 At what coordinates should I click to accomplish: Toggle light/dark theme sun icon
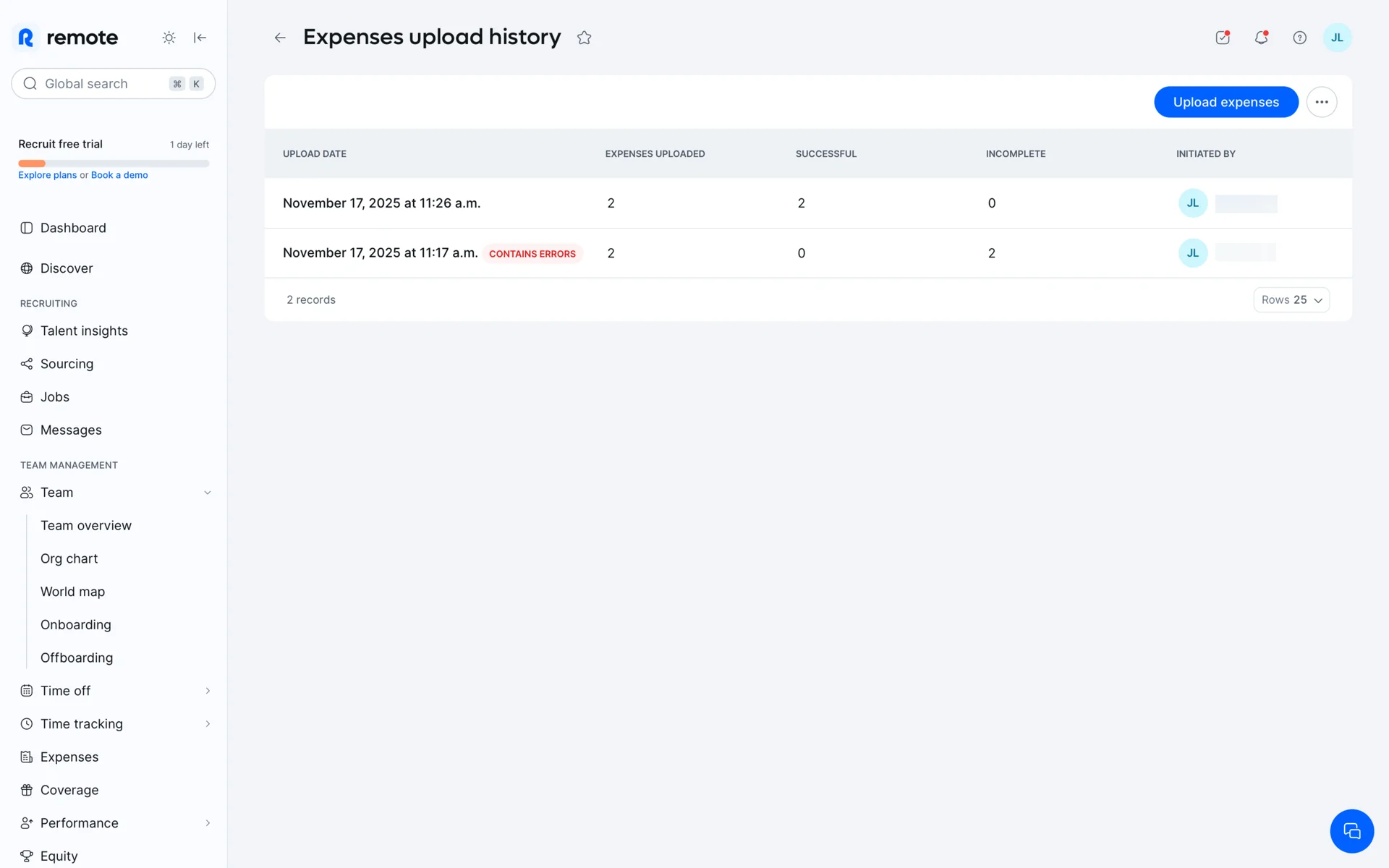click(x=169, y=38)
